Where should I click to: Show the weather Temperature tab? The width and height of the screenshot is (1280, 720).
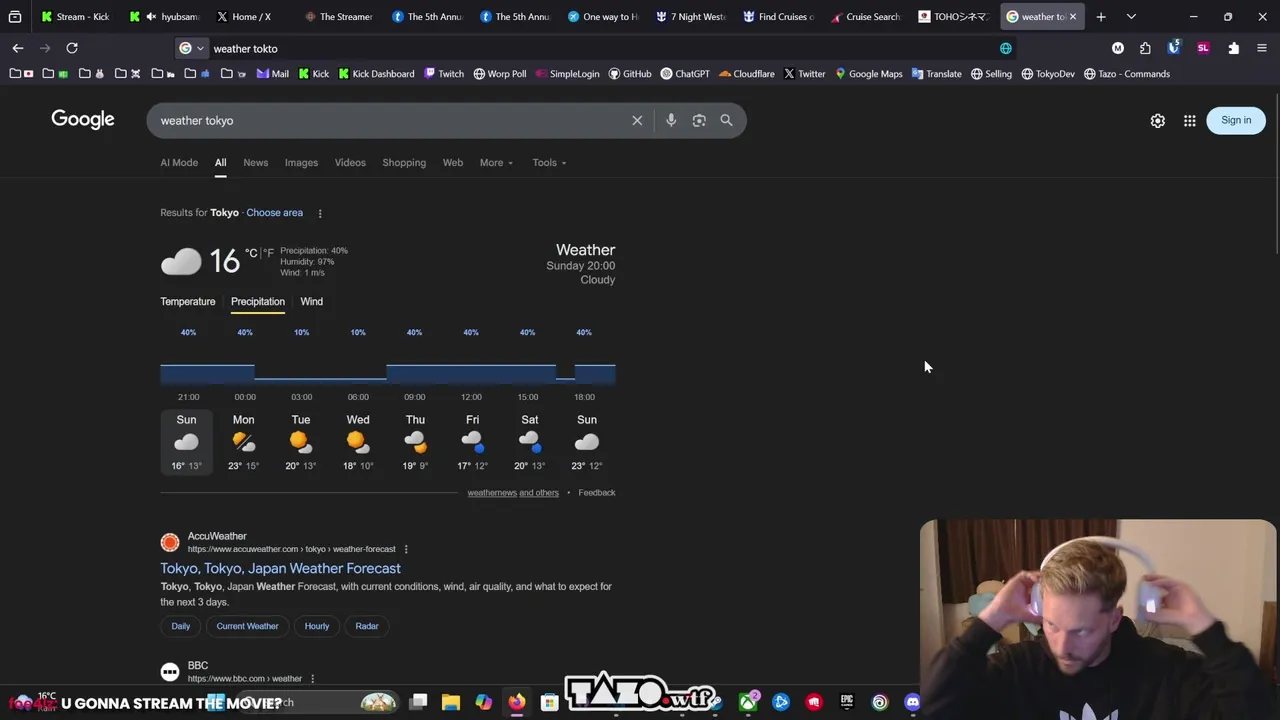[188, 301]
